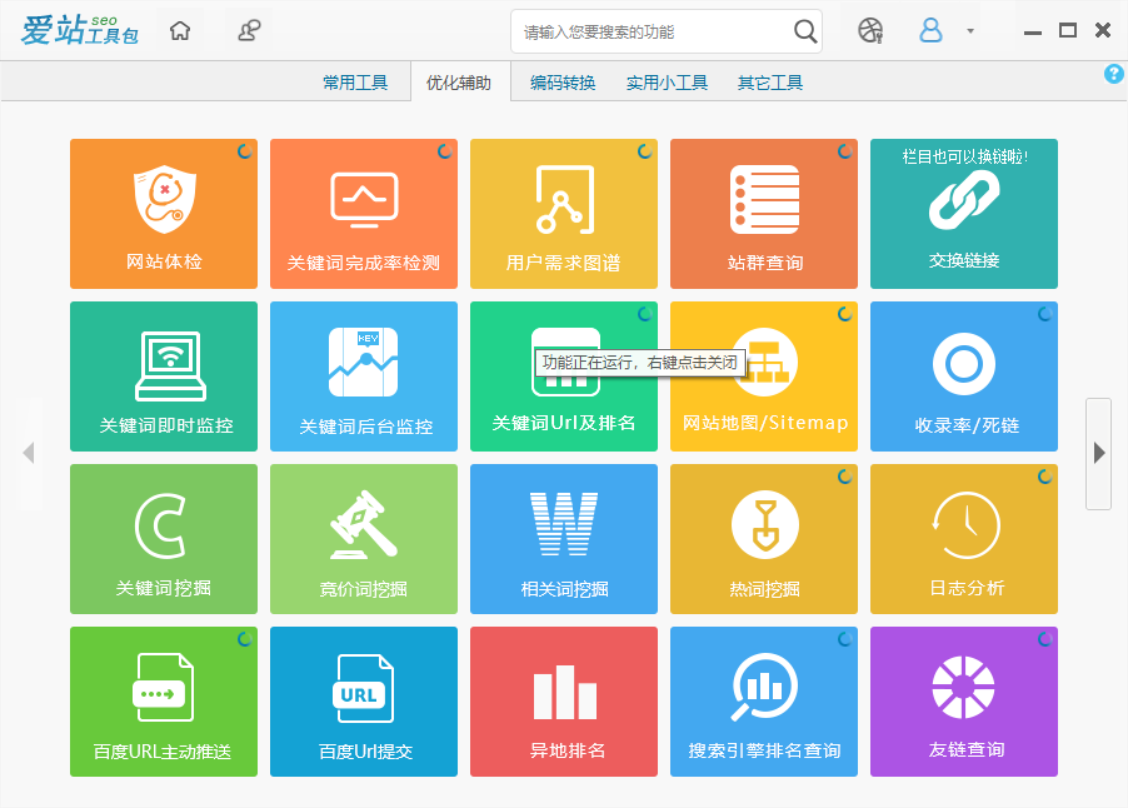Open 网站地图/Sitemap tool
This screenshot has width=1128, height=808.
pyautogui.click(x=763, y=376)
